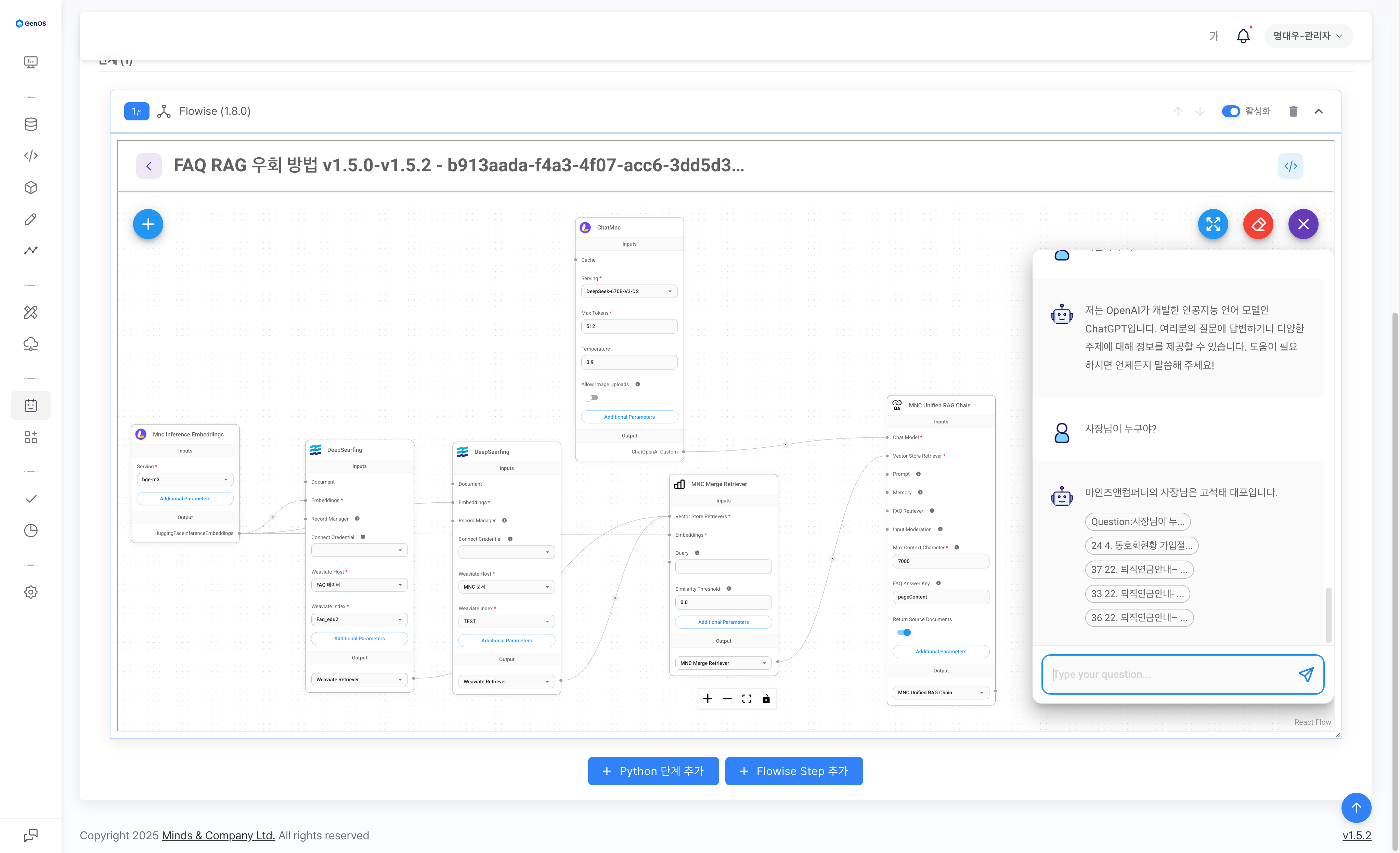Click the blue plus add-node button
The width and height of the screenshot is (1400, 853).
click(x=148, y=224)
